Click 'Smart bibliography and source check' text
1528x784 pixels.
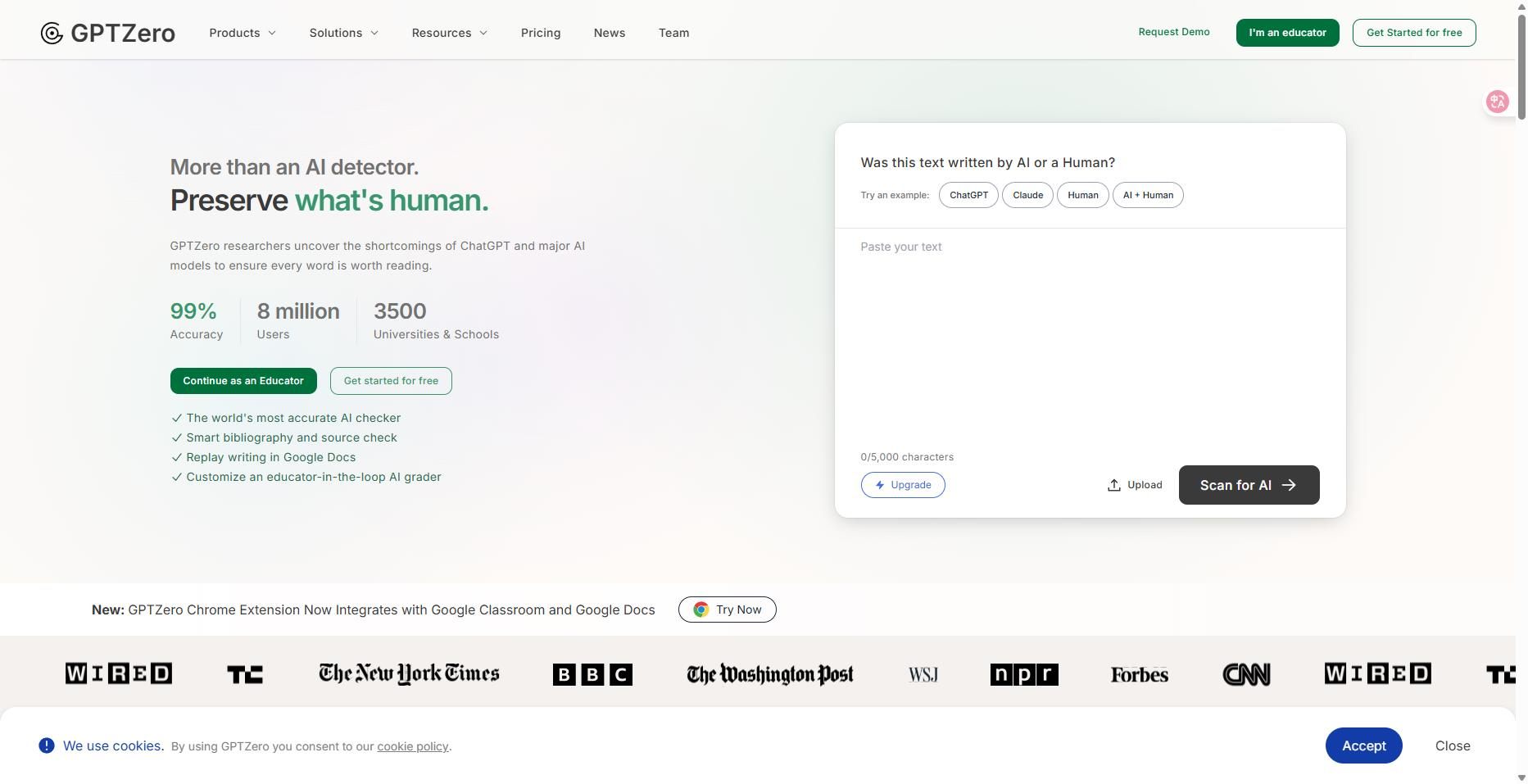(x=292, y=437)
